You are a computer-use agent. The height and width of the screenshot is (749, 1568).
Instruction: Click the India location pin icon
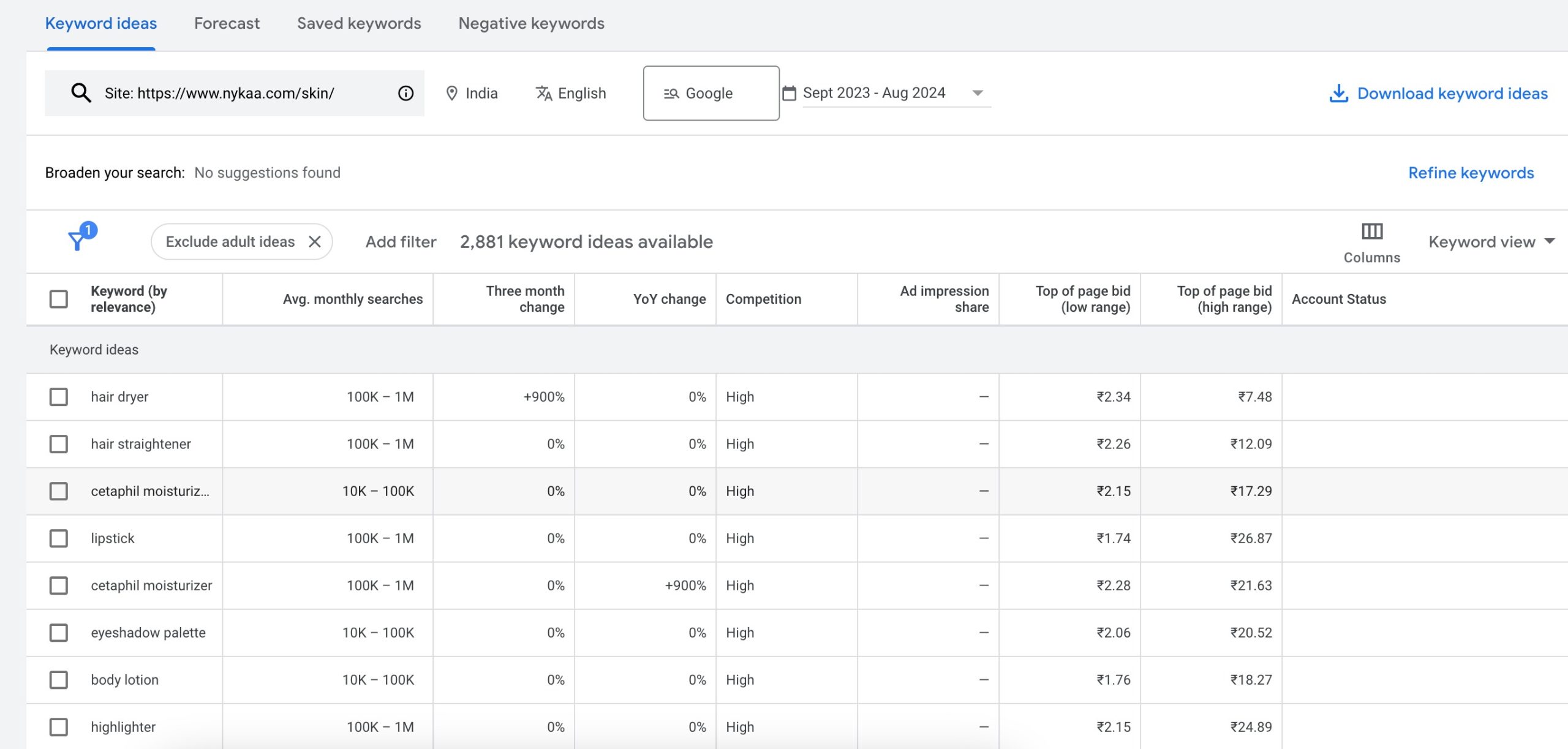(x=452, y=93)
